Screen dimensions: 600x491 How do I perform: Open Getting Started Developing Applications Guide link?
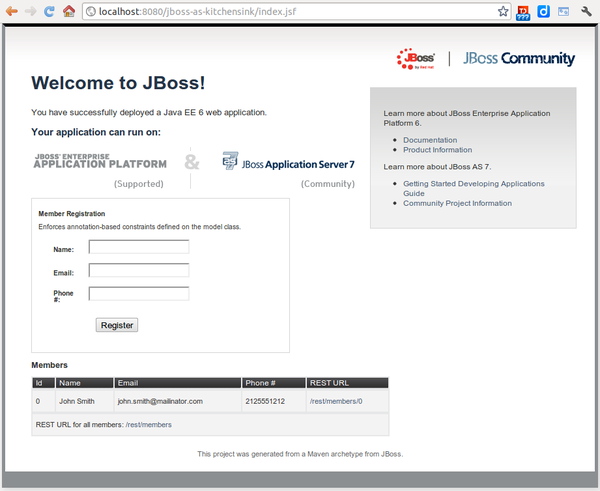pyautogui.click(x=474, y=189)
